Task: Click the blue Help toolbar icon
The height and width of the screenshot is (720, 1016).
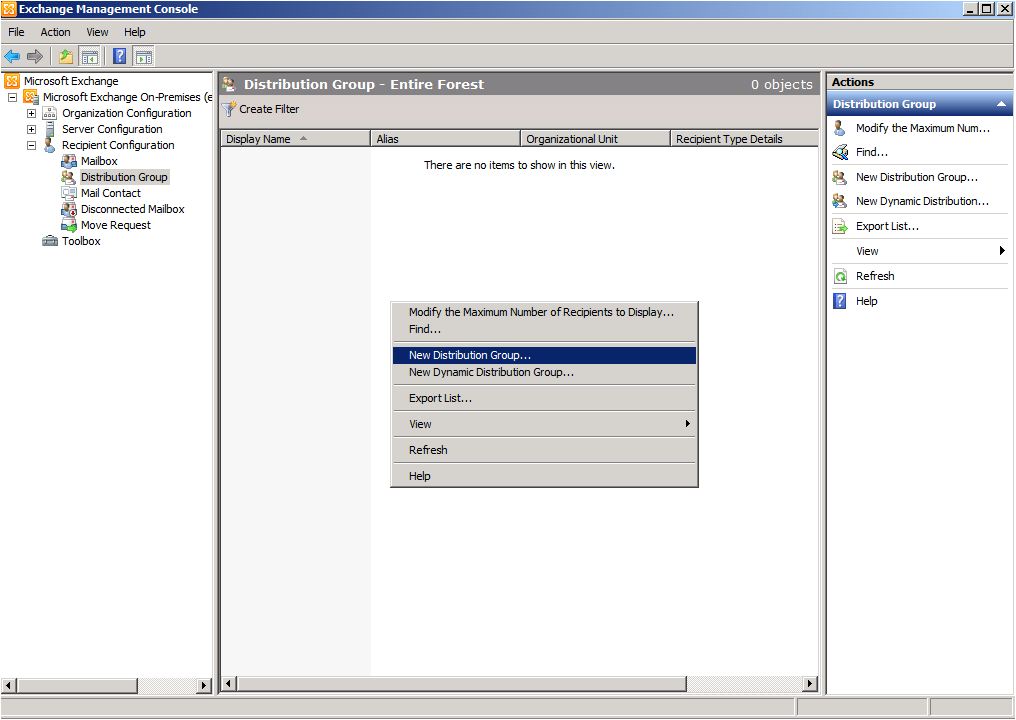Action: coord(120,56)
